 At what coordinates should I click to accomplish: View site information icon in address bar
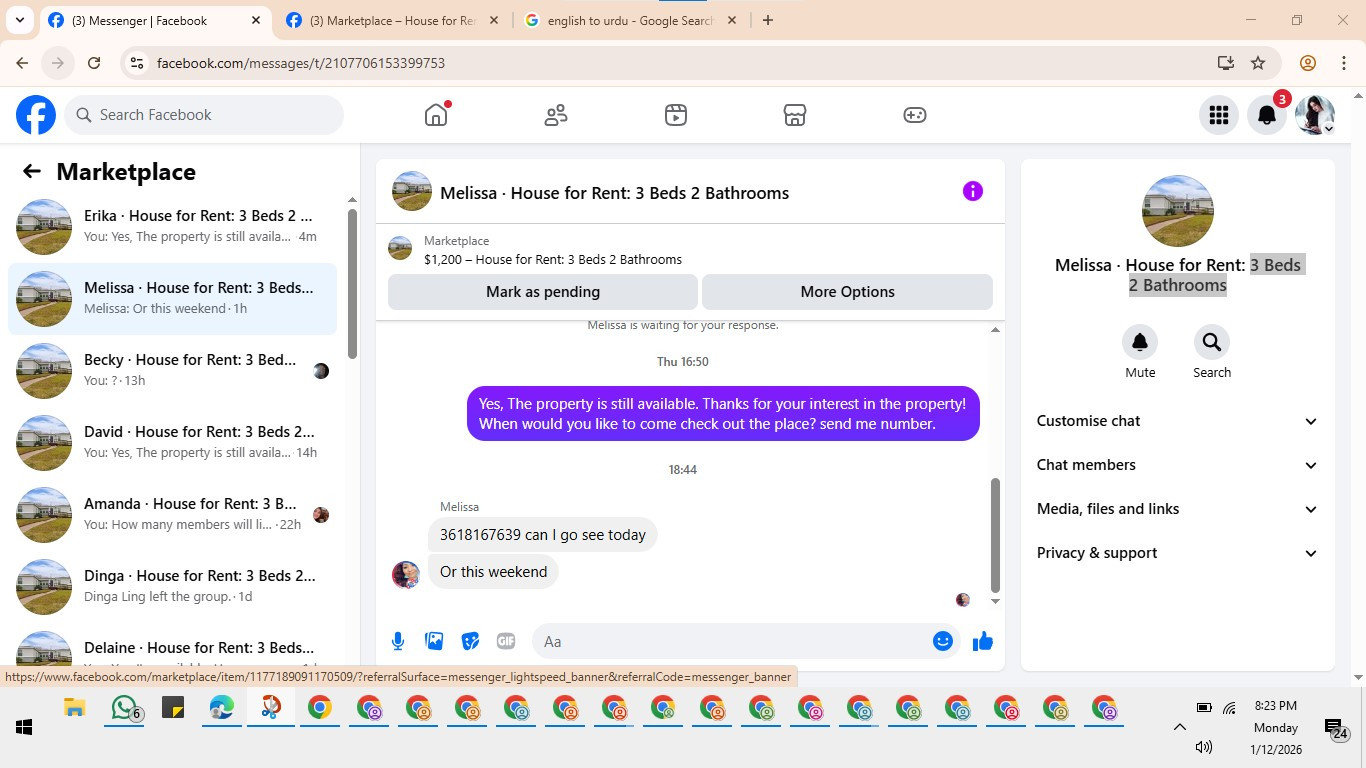point(138,63)
